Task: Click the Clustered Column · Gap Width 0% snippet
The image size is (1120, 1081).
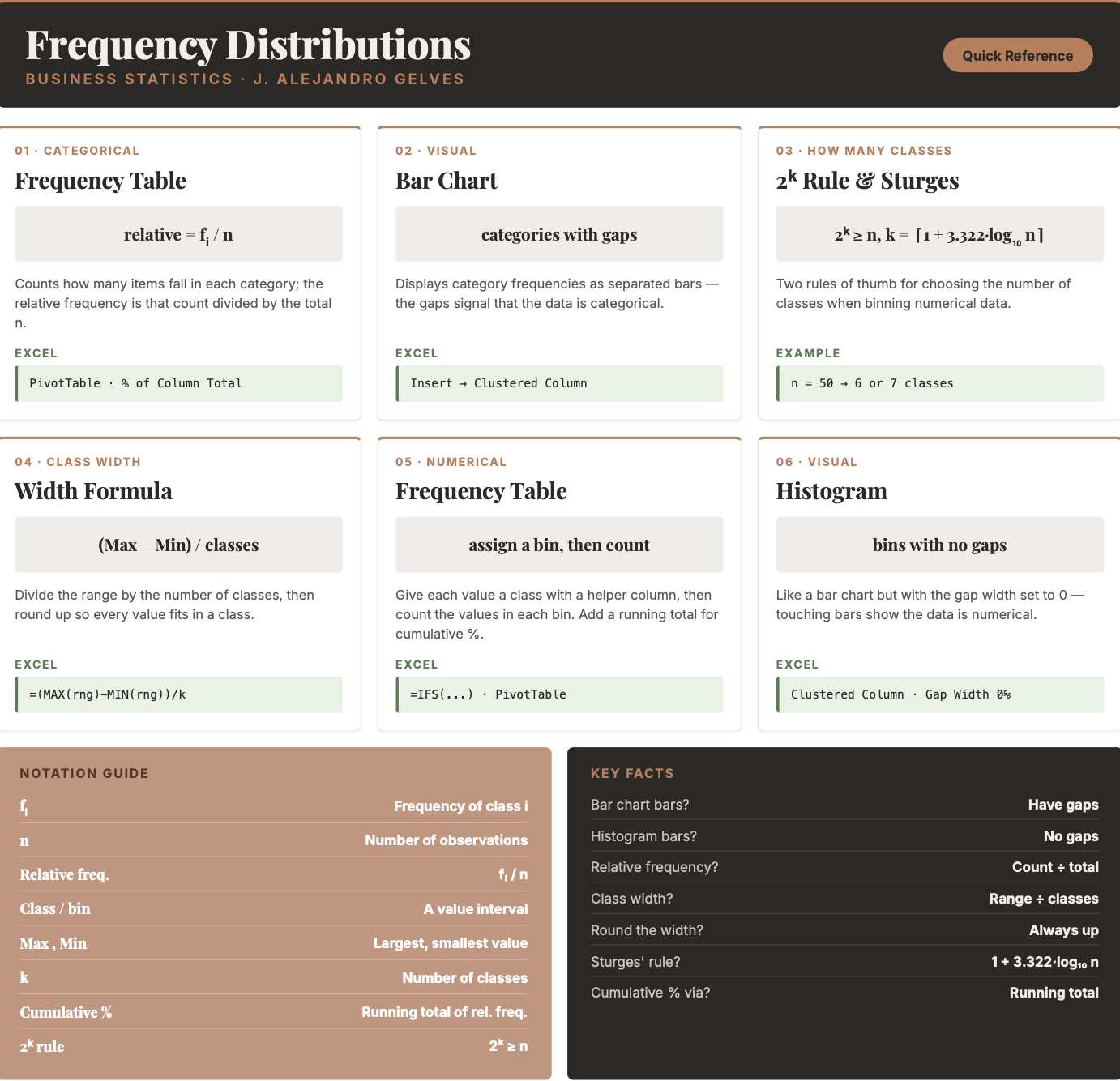Action: coord(940,694)
